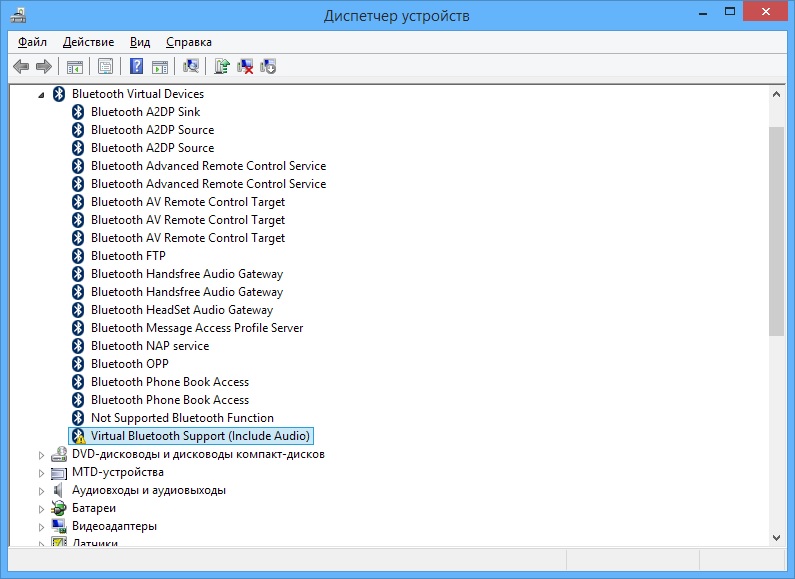Image resolution: width=795 pixels, height=579 pixels.
Task: Open Help via the blue question mark icon
Action: point(136,66)
